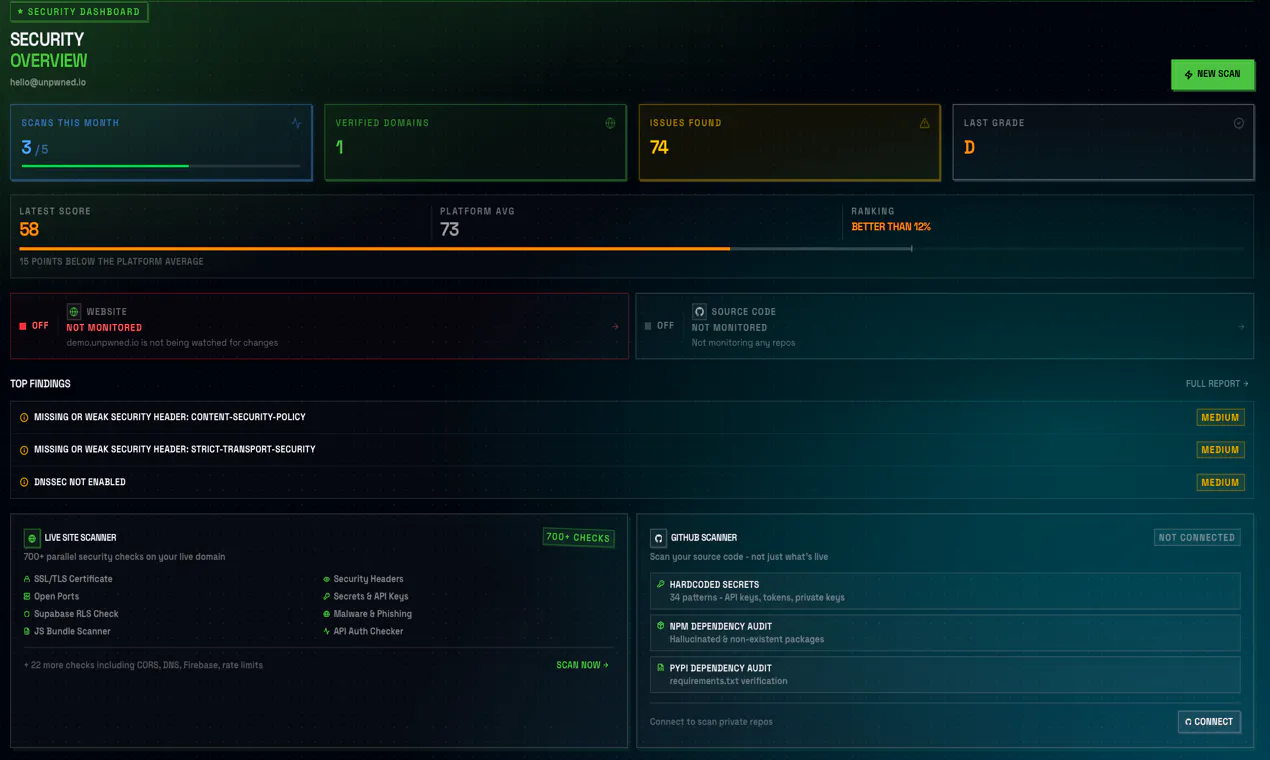
Task: Click the New Scan button
Action: [x=1212, y=74]
